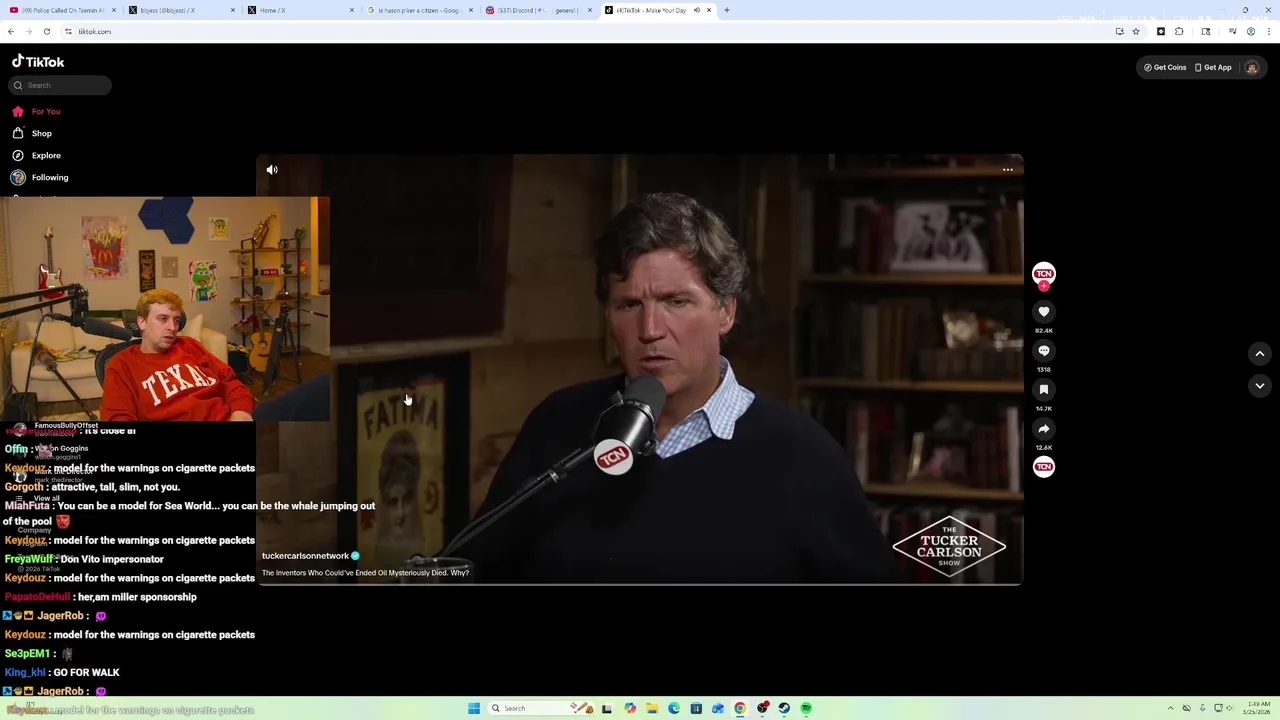Screen dimensions: 1280x720
Task: Open the Chrome side panel search icon
Action: [x=1206, y=31]
